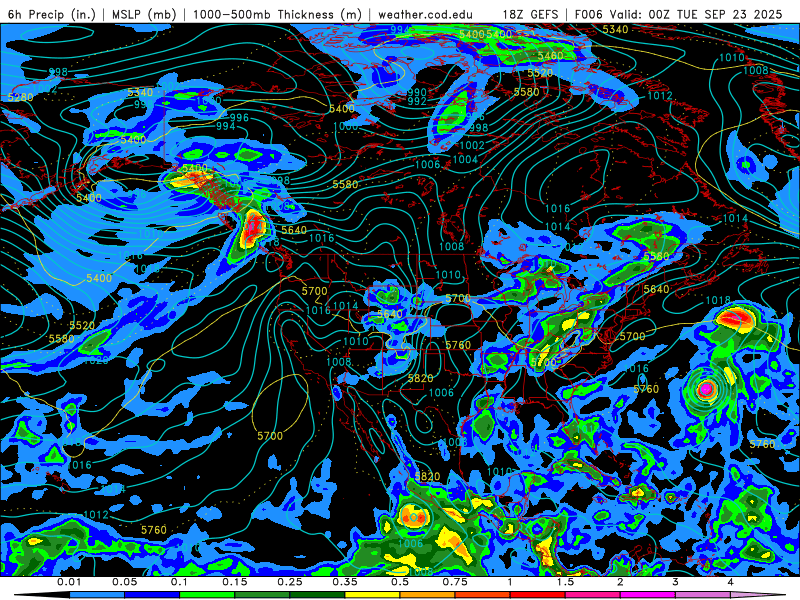800x600 pixels.
Task: Select the dark blue legend swatch
Action: tap(152, 595)
